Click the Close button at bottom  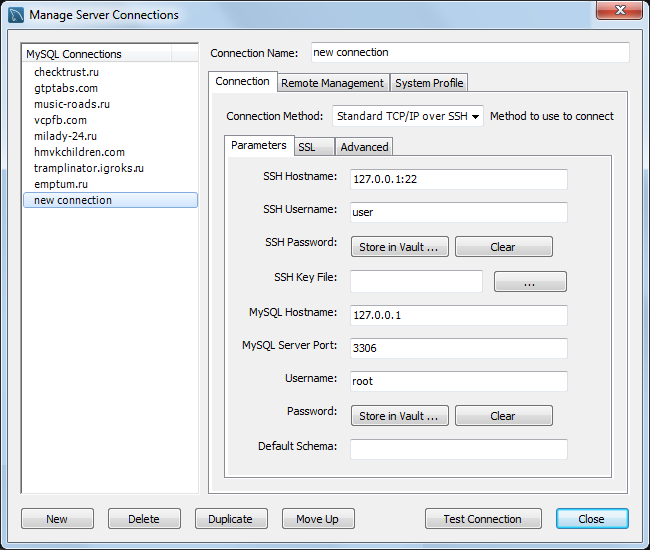[x=592, y=519]
